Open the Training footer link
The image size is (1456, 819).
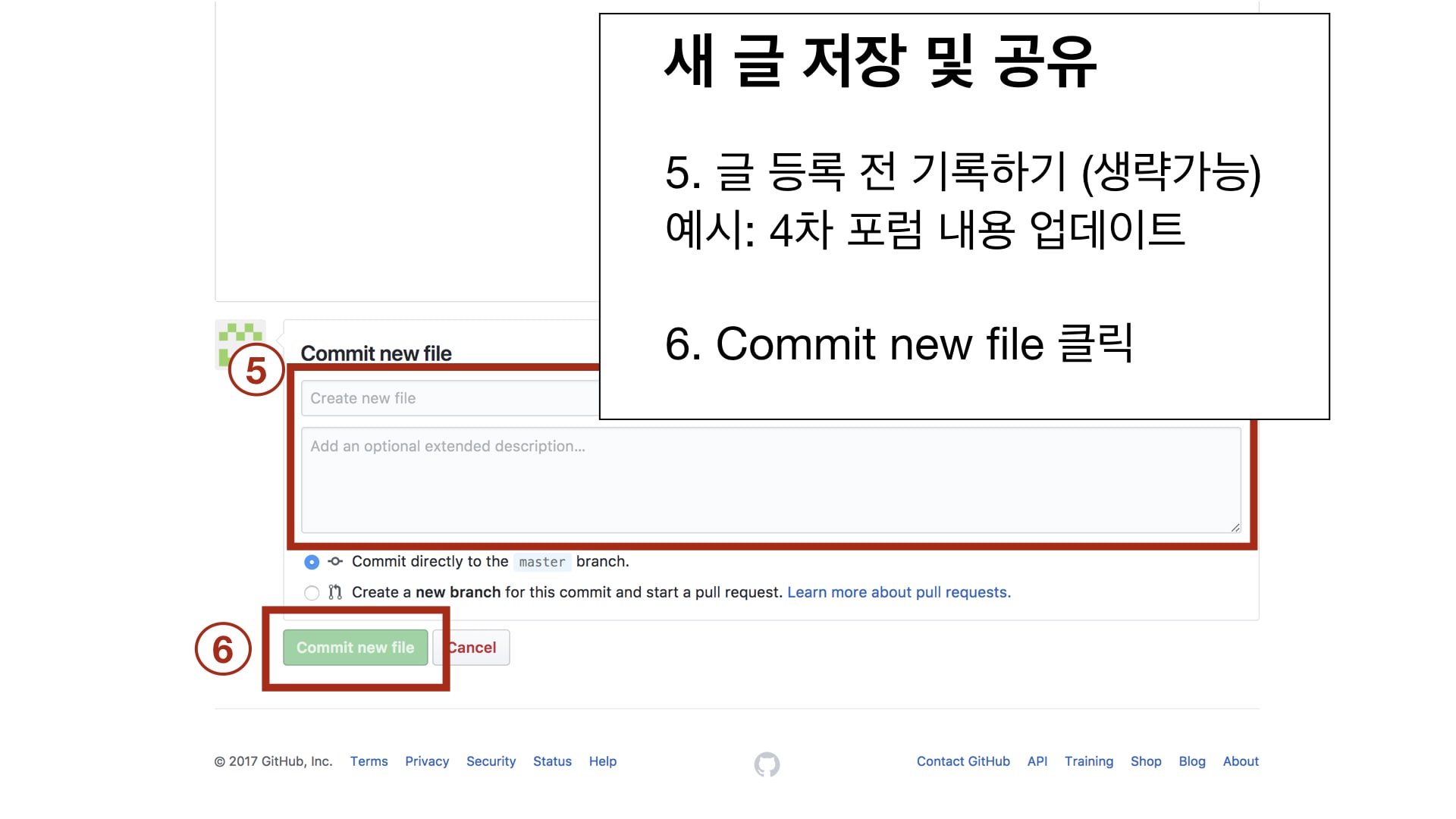pos(1089,761)
